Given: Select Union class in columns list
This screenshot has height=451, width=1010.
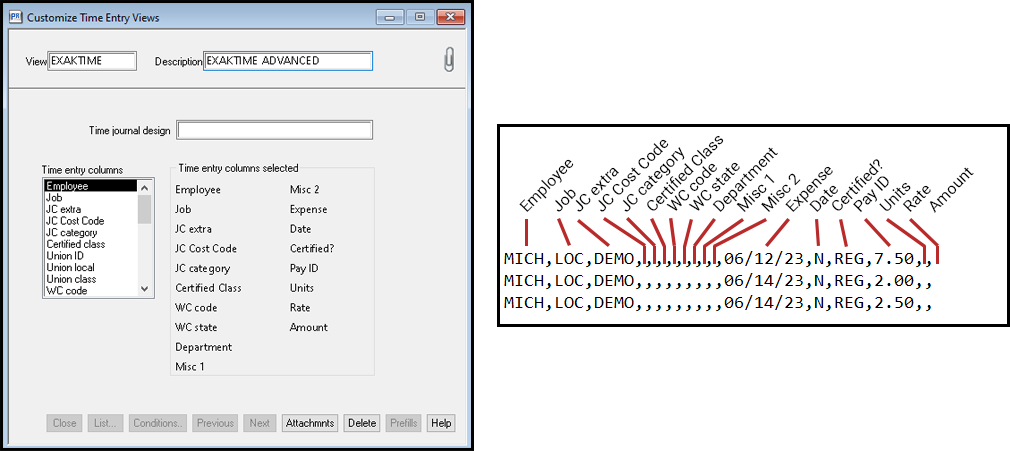Looking at the screenshot, I should 91,279.
